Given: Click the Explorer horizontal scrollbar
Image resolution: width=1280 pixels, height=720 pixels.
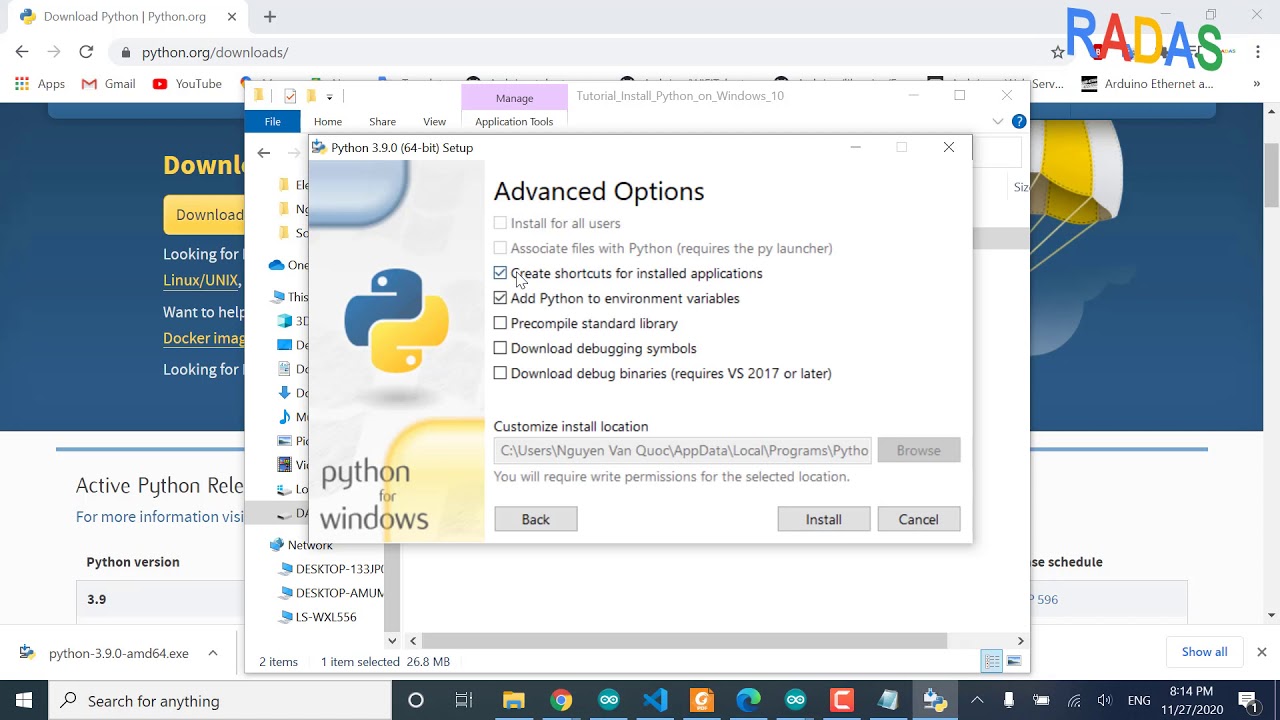Looking at the screenshot, I should (x=684, y=640).
